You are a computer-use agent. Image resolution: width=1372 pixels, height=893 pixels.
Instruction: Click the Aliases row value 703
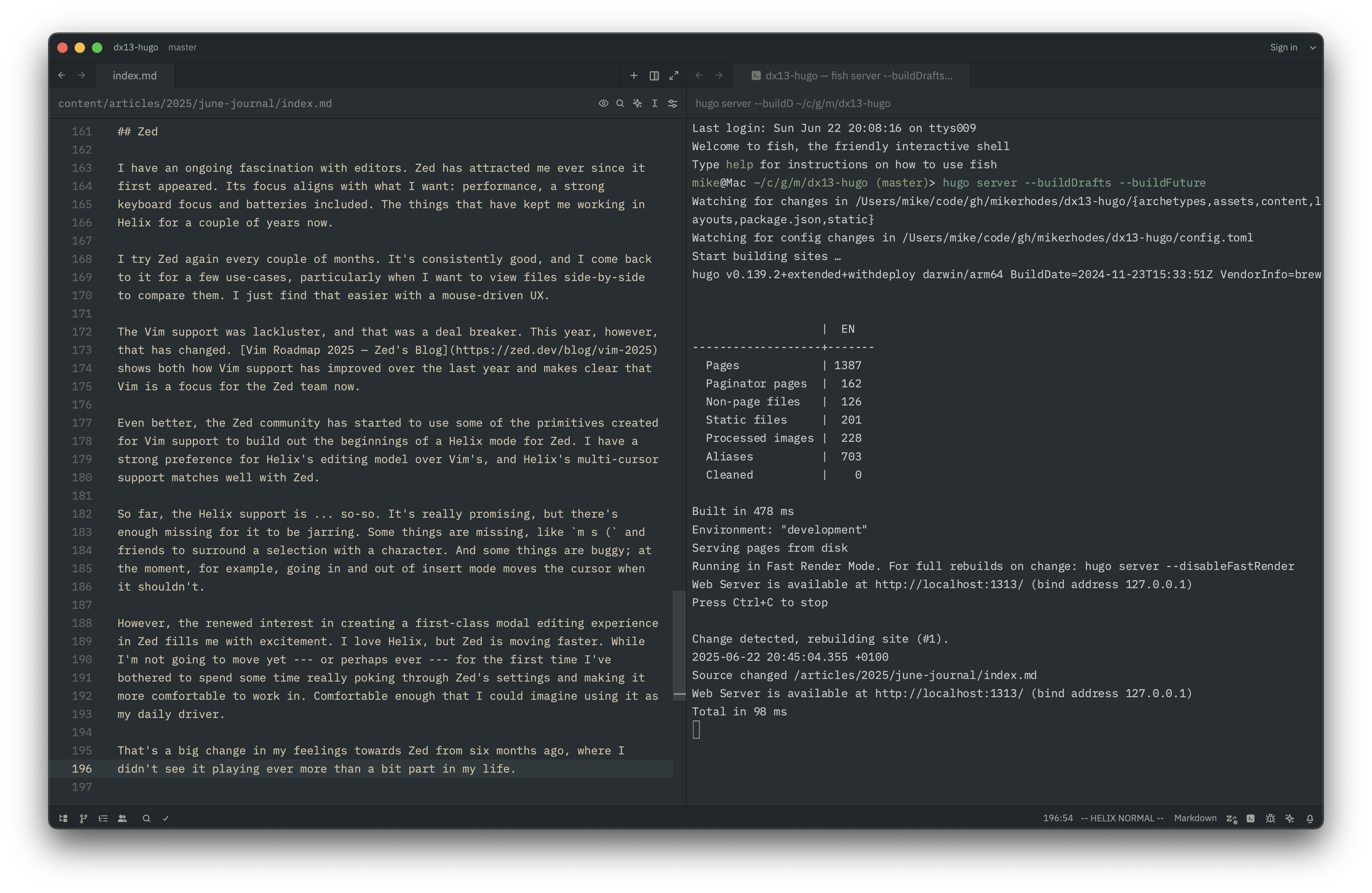pyautogui.click(x=851, y=456)
